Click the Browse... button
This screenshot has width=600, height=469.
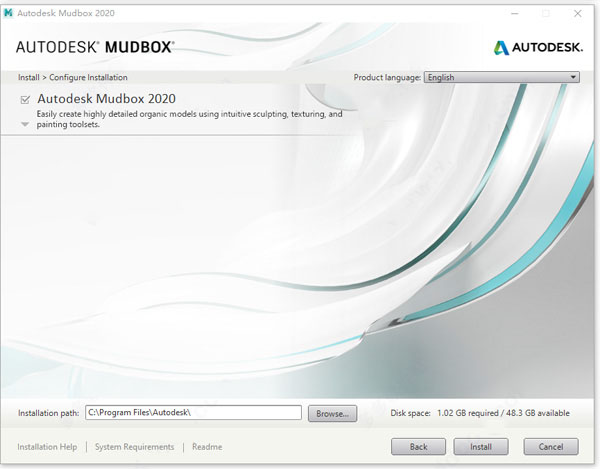click(x=333, y=414)
